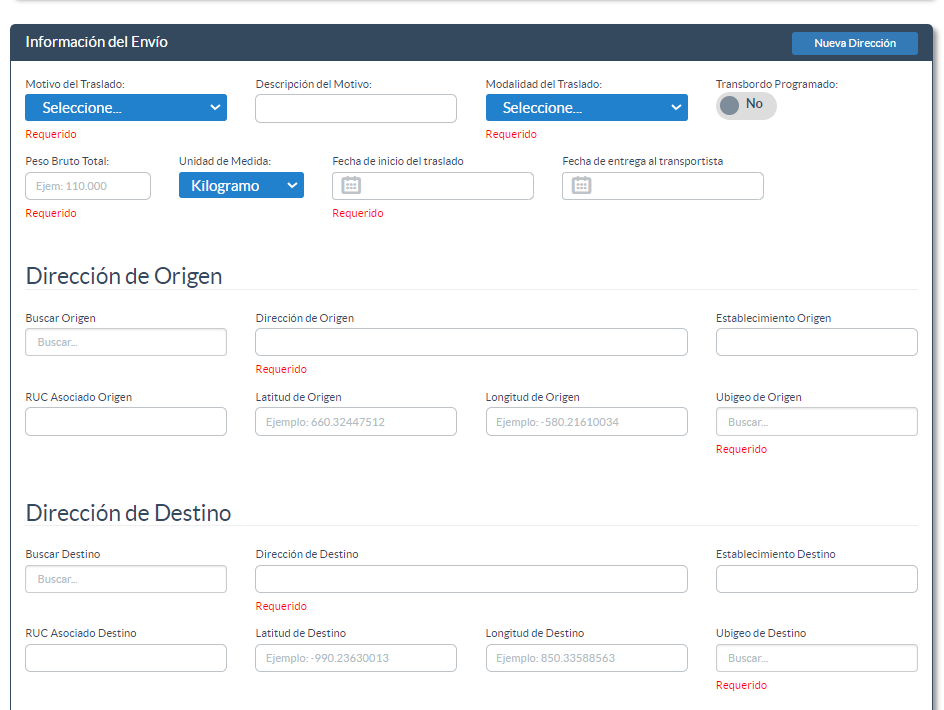Click the Ubigeo de Origen search box
944x710 pixels.
(816, 422)
